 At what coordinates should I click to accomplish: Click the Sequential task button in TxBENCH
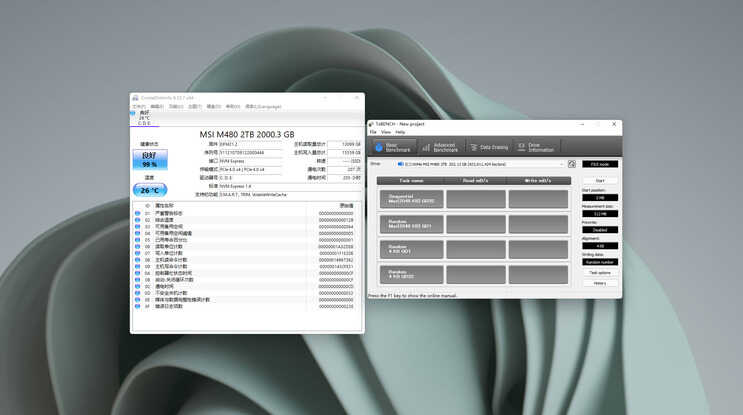[x=411, y=199]
